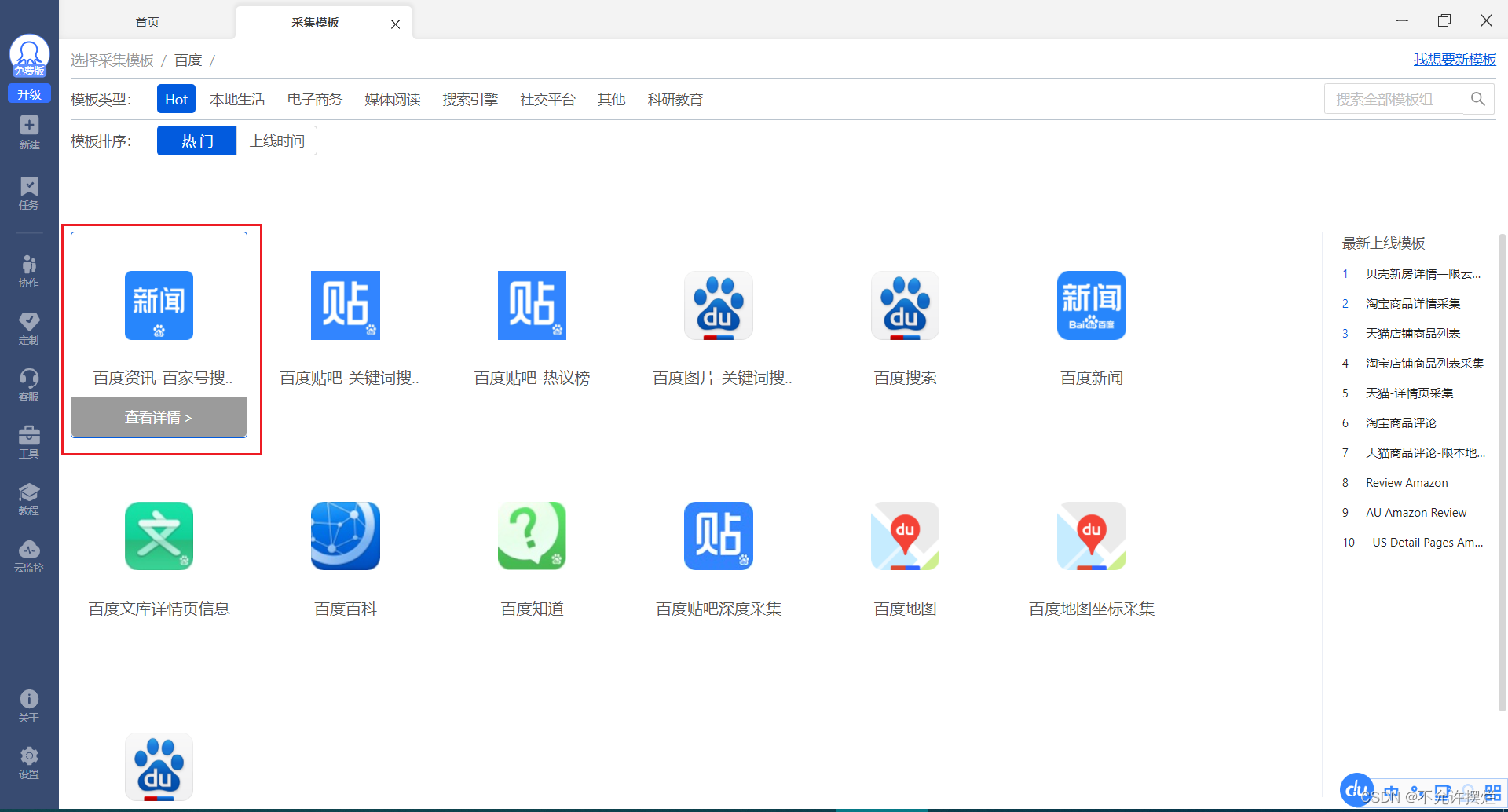Select the 百度地图坐标采集 template icon
The image size is (1508, 812).
[x=1092, y=536]
